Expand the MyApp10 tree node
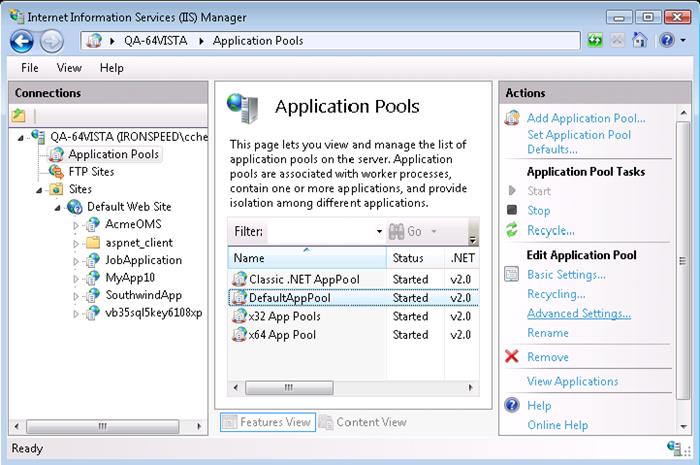 (76, 279)
